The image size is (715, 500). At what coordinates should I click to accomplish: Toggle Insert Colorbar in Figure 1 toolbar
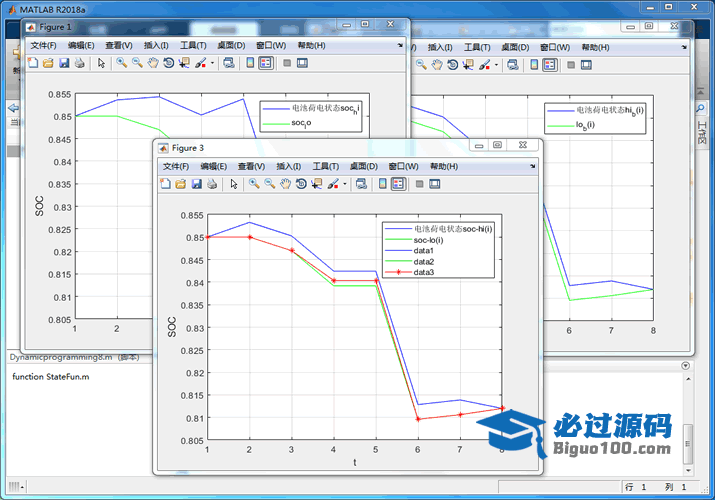point(248,63)
